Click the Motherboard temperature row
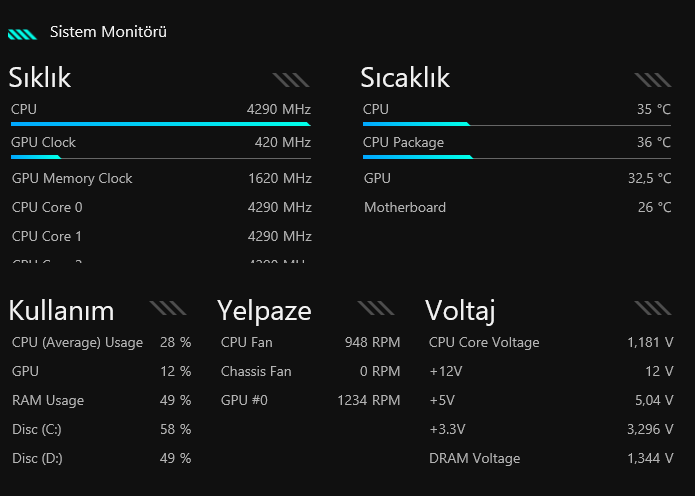Image resolution: width=695 pixels, height=496 pixels. [517, 208]
